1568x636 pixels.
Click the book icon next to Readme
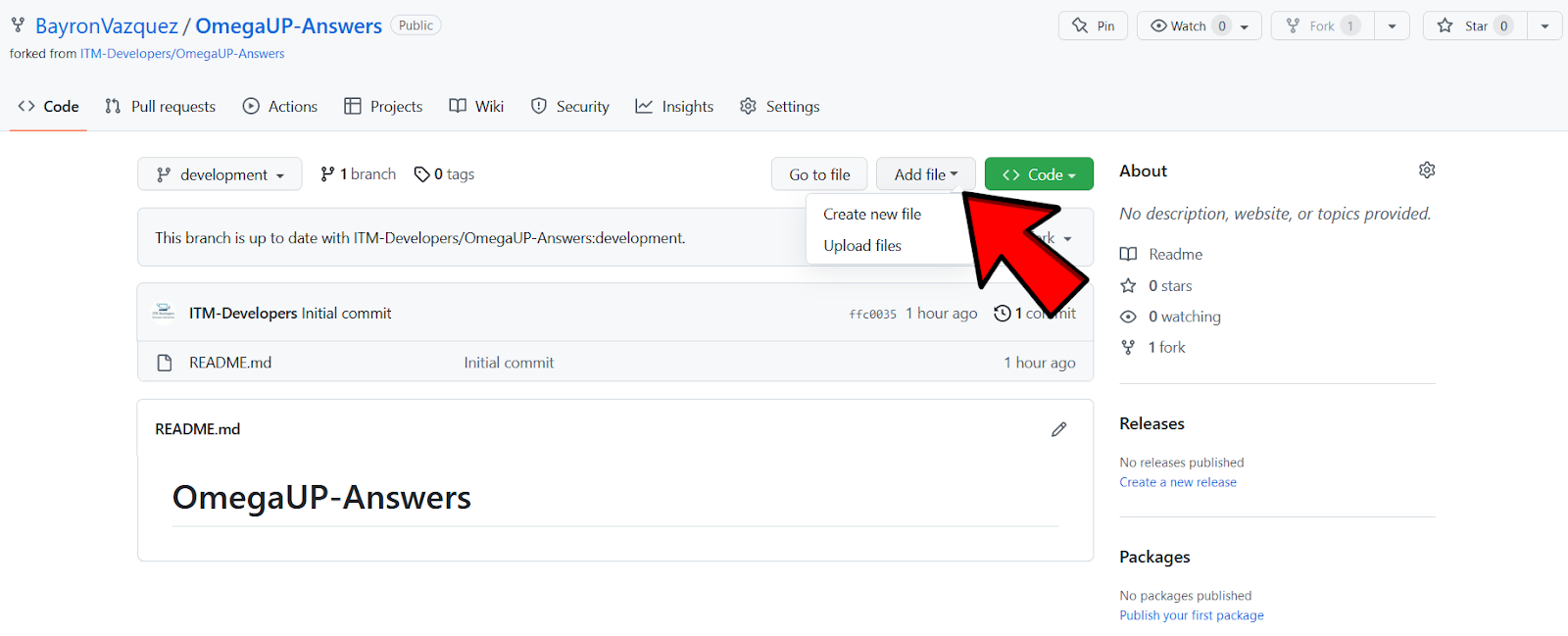1129,254
